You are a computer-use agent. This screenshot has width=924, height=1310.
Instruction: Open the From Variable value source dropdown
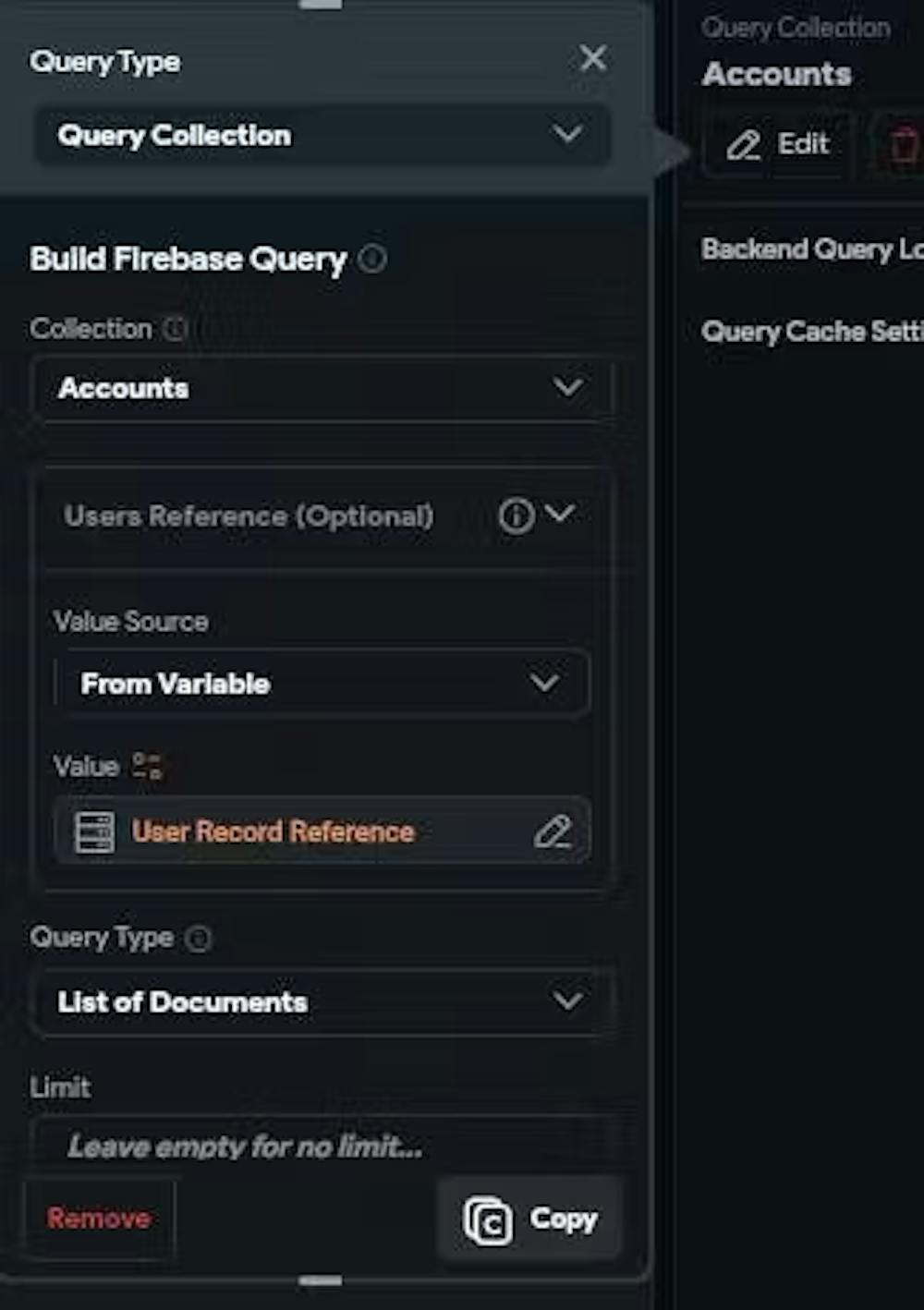[x=322, y=684]
